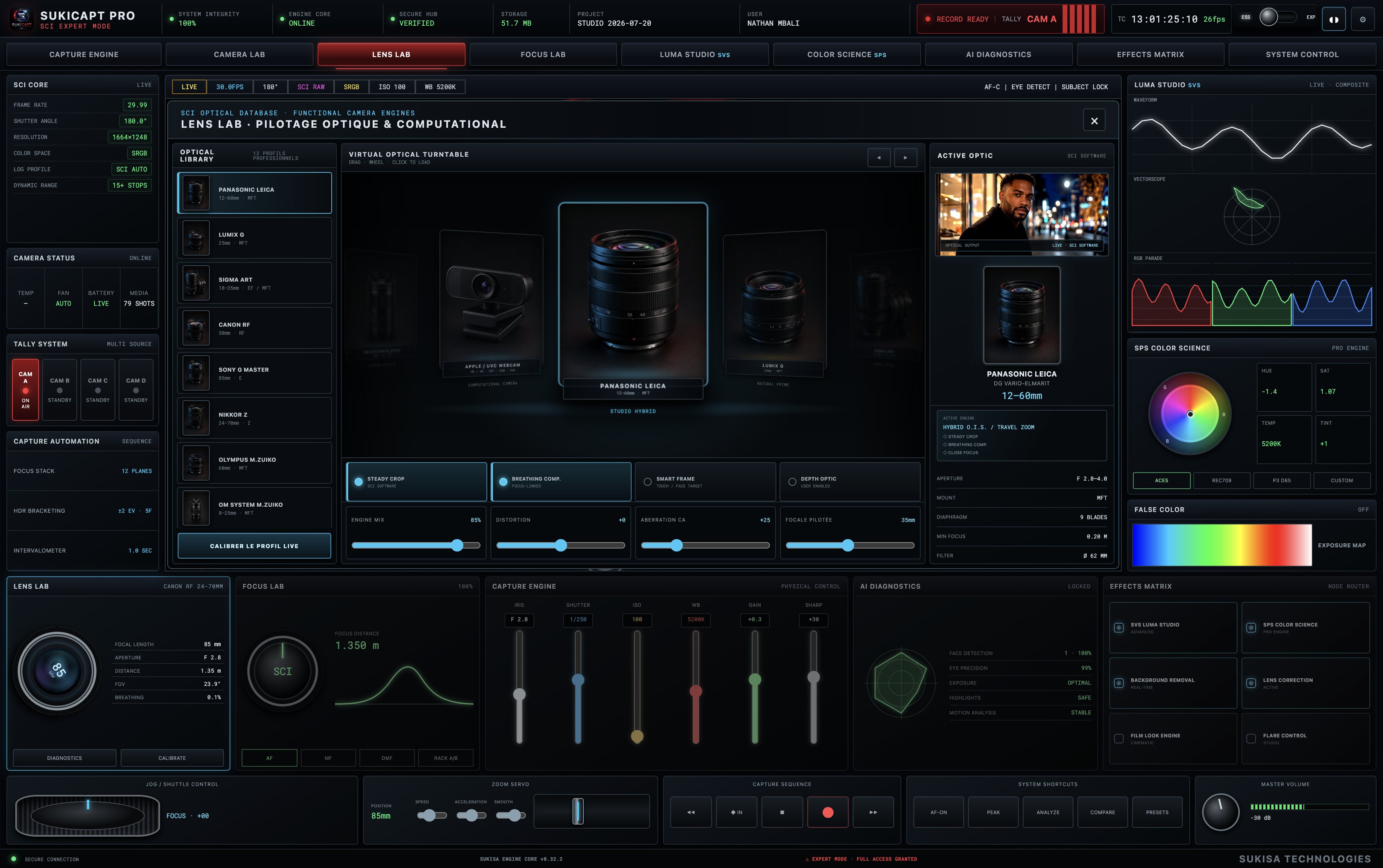Adjust the Aberration CA slider

click(705, 545)
